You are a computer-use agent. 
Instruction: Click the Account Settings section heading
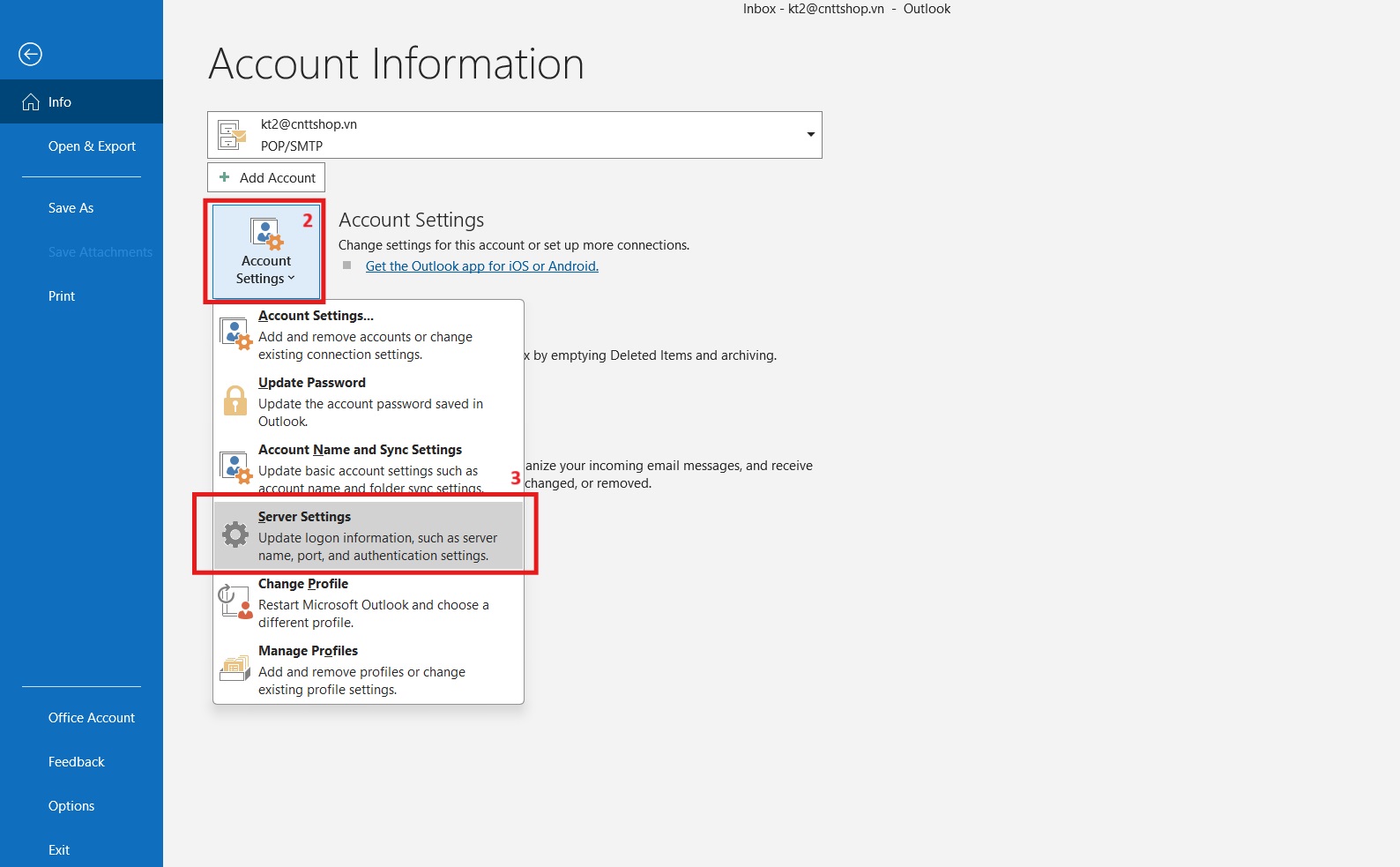click(x=412, y=220)
